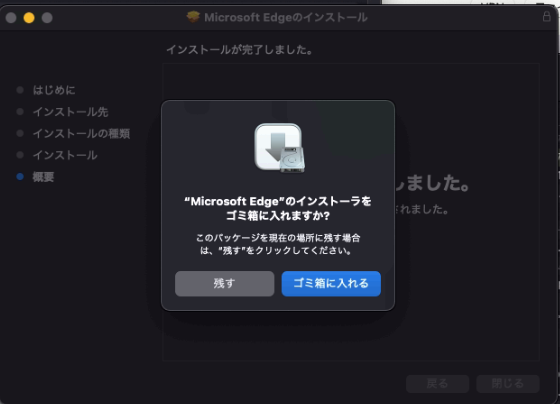560x404 pixels.
Task: Select the インストールの種類 step in sidebar
Action: tap(81, 134)
